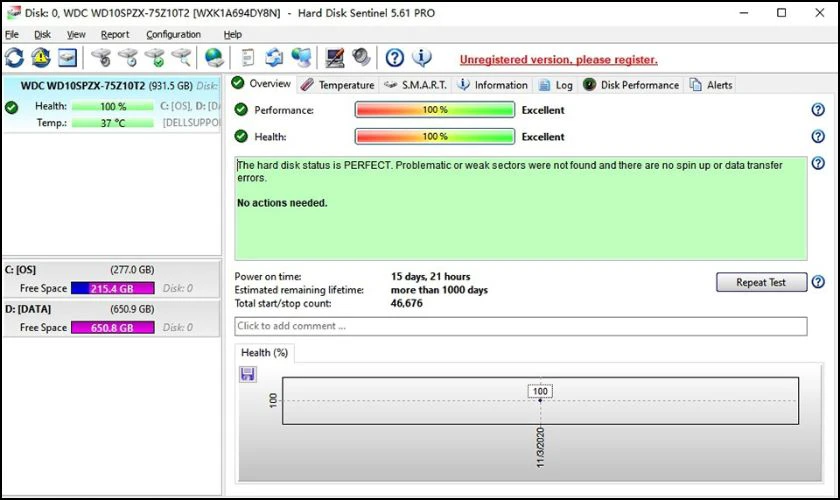The height and width of the screenshot is (500, 840).
Task: Click the left panel Health 100 % bar
Action: pos(112,106)
